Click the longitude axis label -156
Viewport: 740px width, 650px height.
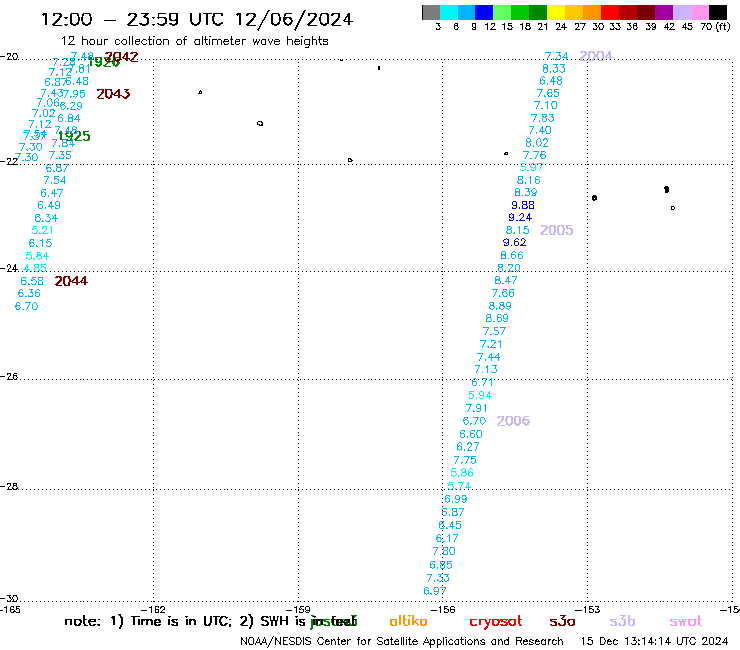(x=443, y=609)
